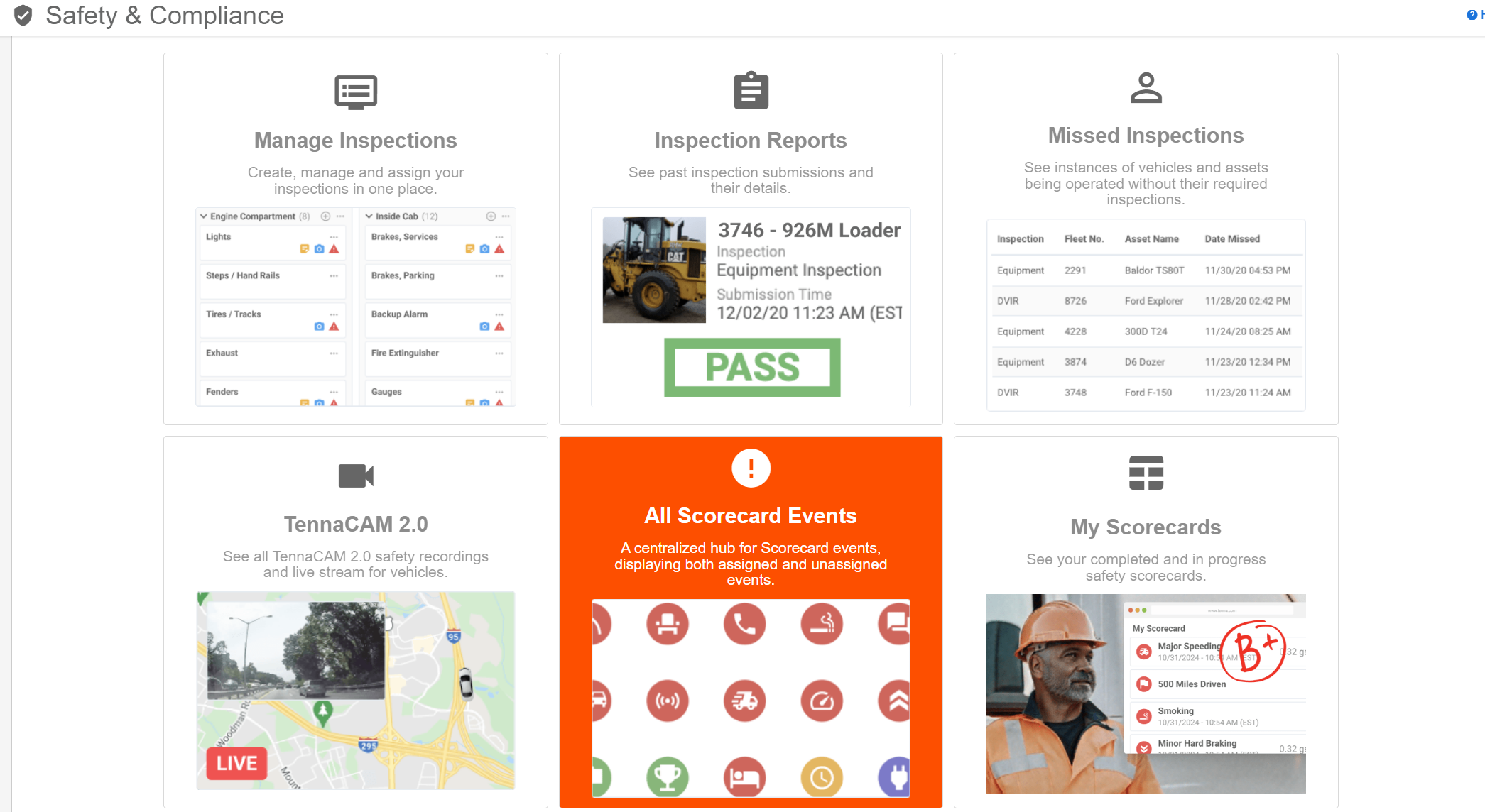The height and width of the screenshot is (812, 1485).
Task: Click the green PASS badge
Action: click(x=752, y=368)
